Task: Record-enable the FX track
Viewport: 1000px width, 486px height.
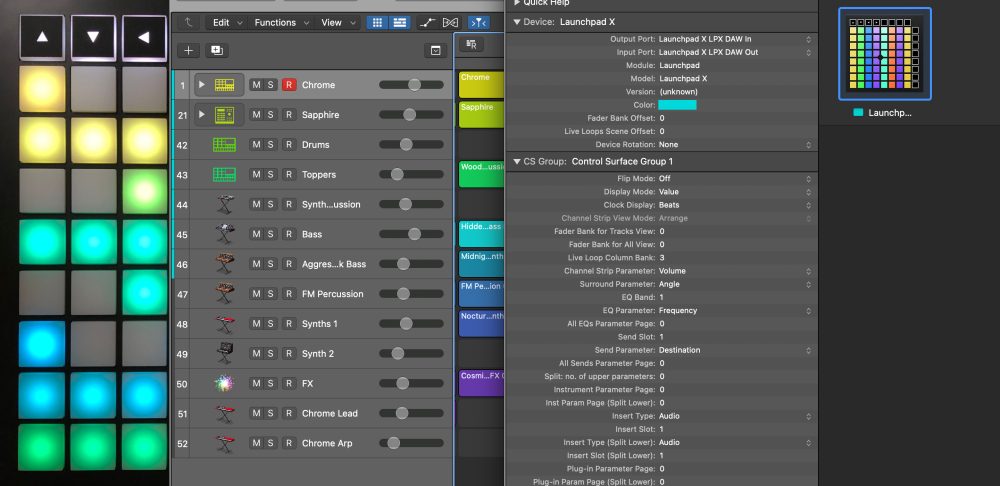Action: [x=289, y=383]
